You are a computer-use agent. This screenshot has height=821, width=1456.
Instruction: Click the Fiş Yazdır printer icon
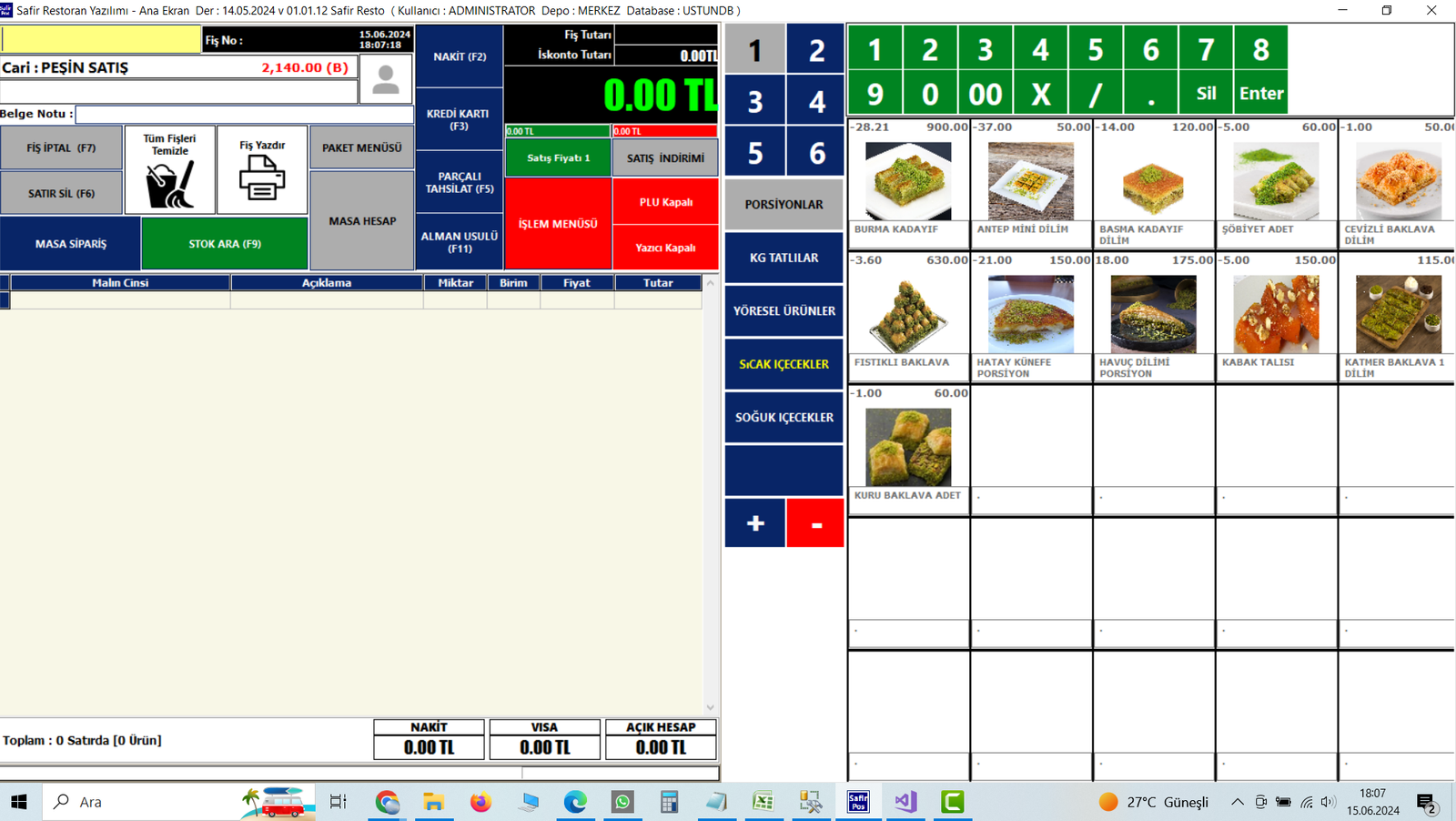(262, 177)
